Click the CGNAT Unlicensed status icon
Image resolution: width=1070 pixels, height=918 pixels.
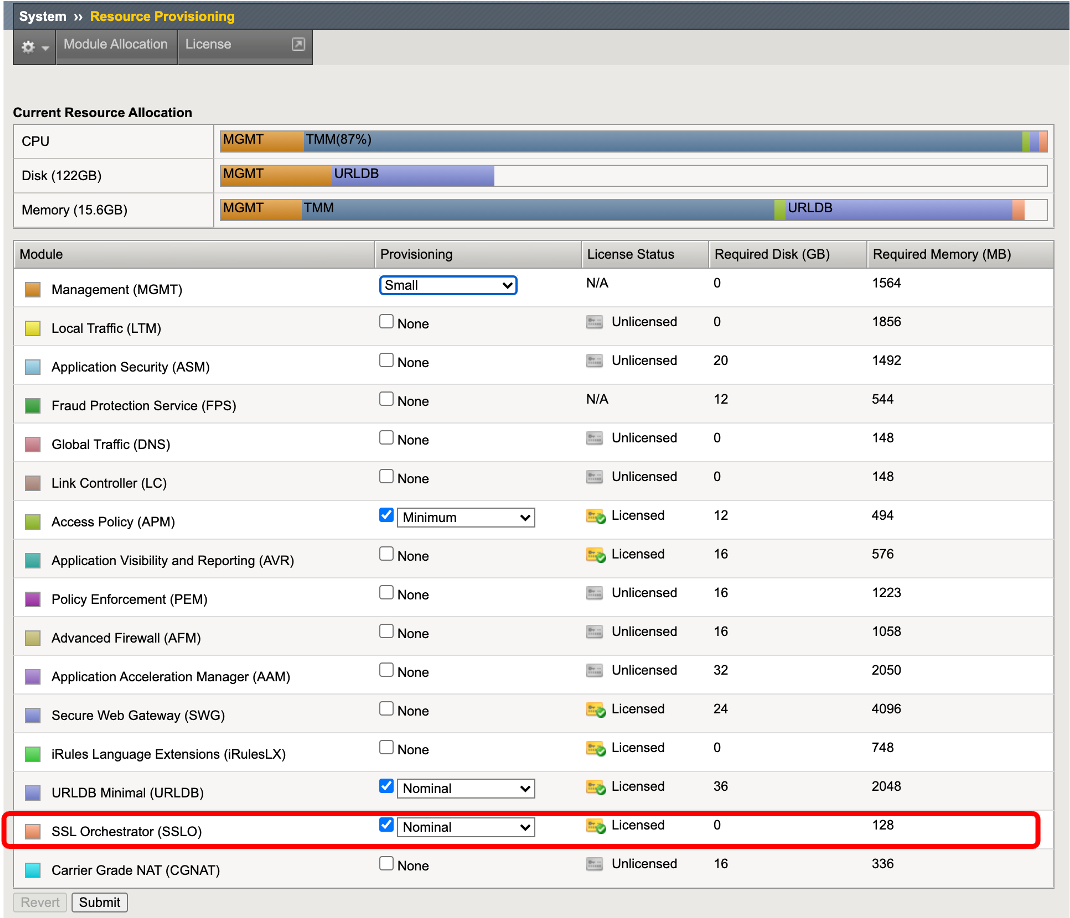tap(594, 864)
